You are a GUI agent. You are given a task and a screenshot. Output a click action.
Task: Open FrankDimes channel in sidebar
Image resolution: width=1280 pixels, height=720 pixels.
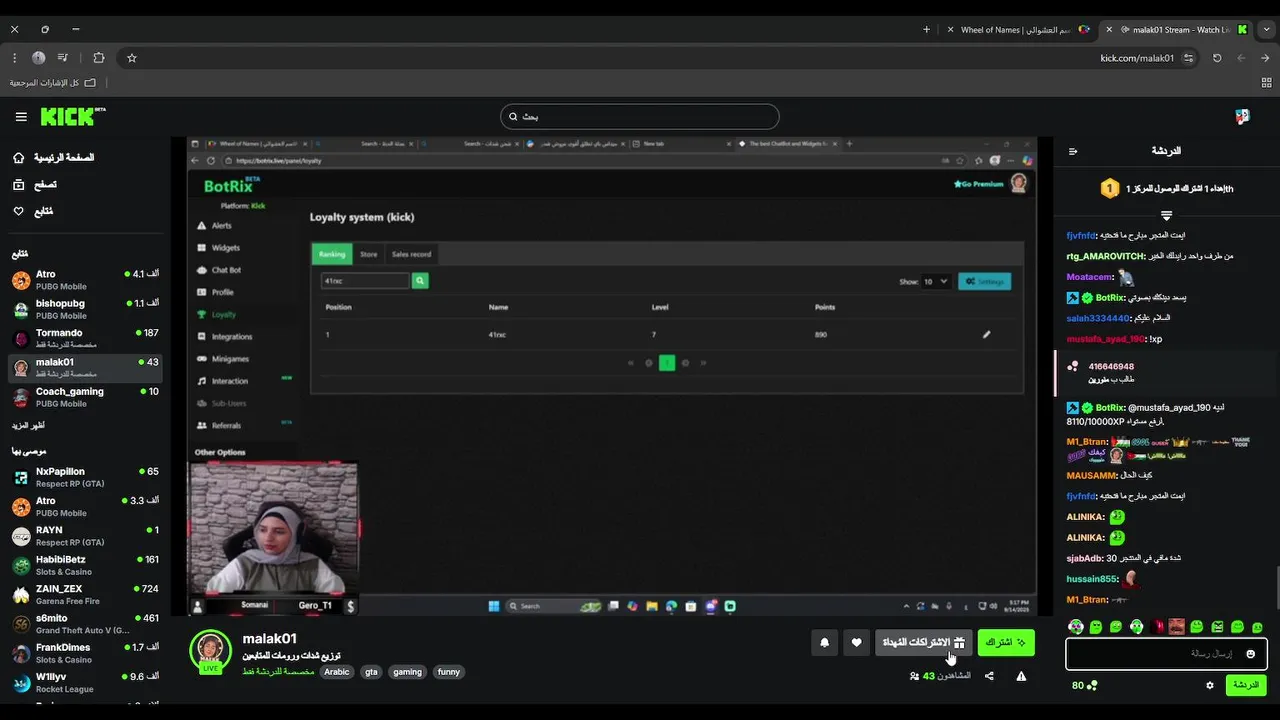[85, 653]
